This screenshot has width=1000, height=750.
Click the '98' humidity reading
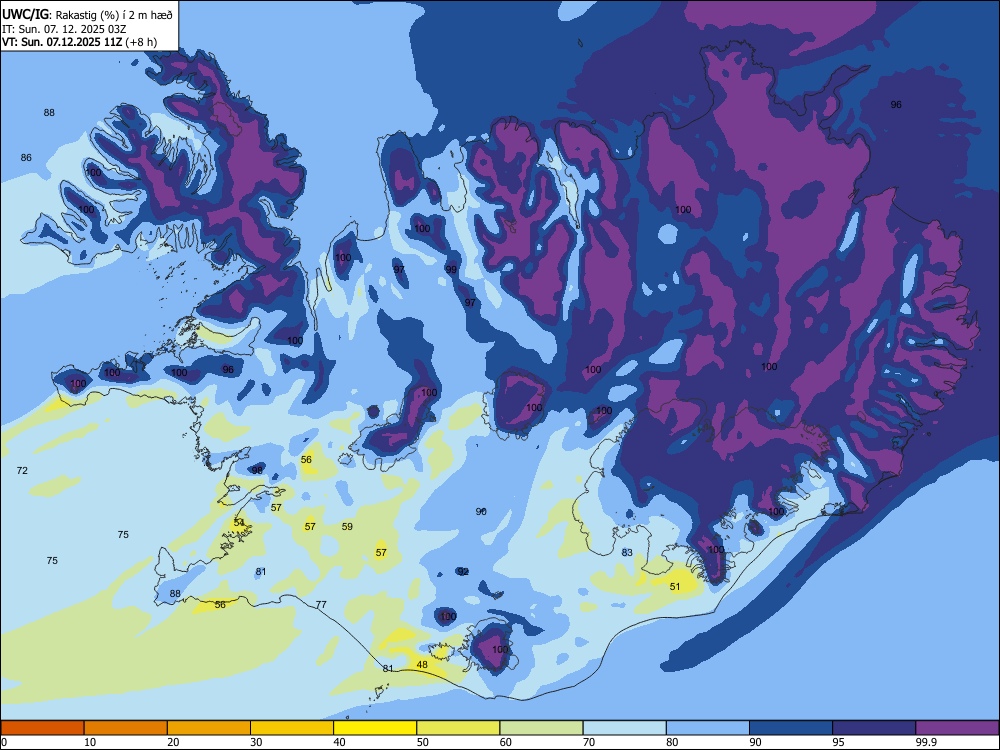pos(257,470)
